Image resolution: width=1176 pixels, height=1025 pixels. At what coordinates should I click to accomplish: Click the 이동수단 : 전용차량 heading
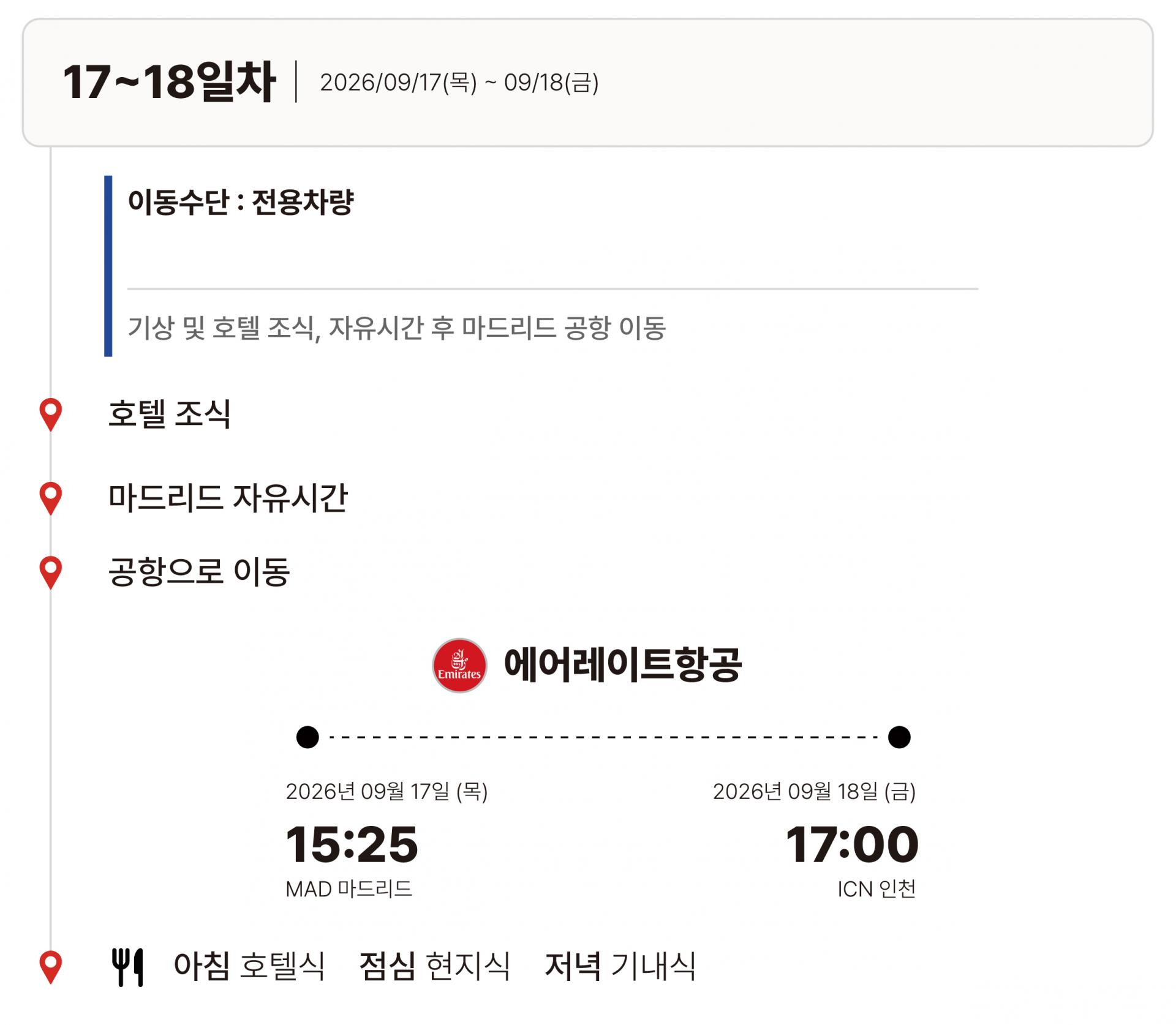click(241, 201)
